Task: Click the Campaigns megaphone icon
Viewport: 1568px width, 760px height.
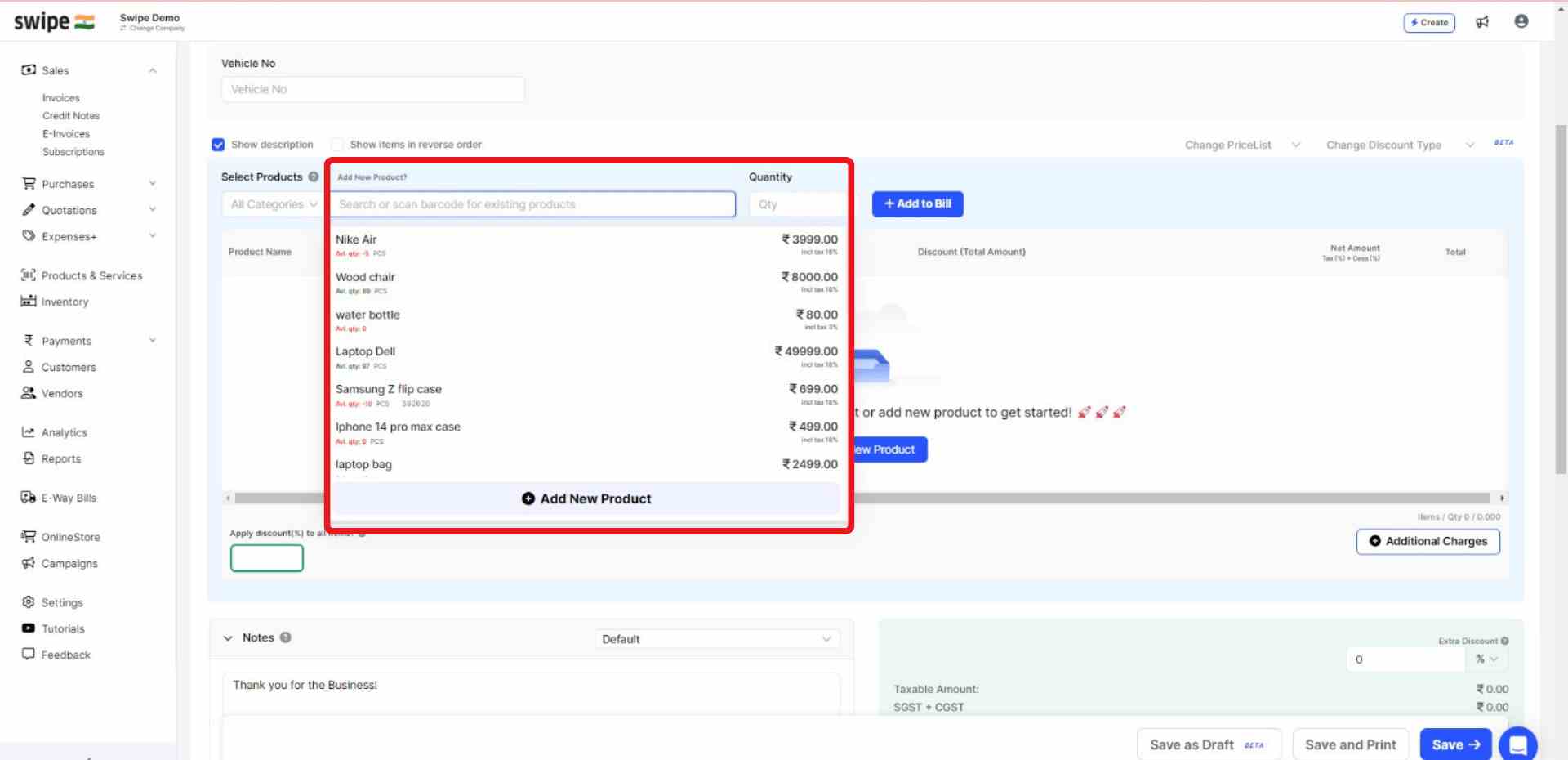Action: [29, 563]
